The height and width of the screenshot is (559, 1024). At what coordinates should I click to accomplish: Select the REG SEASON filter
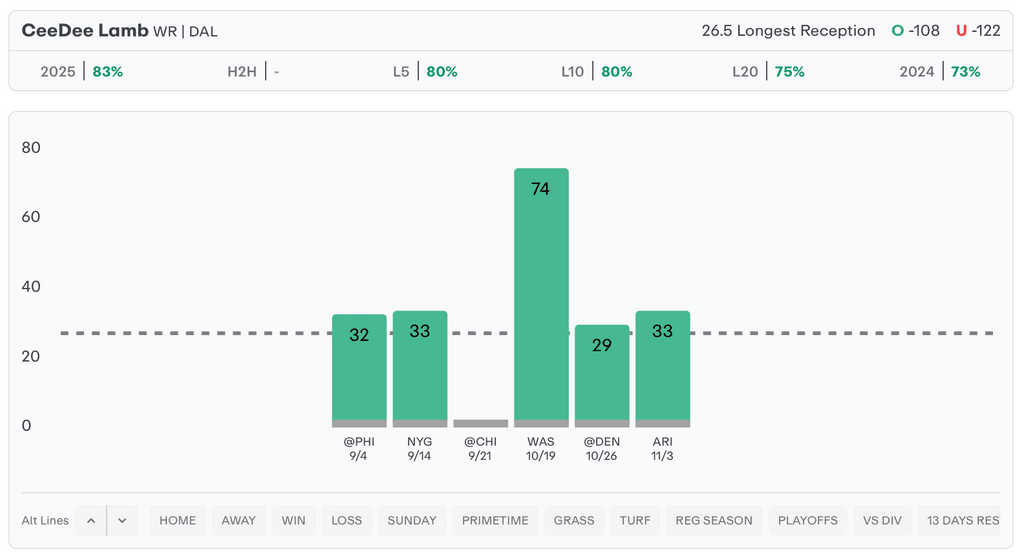714,520
